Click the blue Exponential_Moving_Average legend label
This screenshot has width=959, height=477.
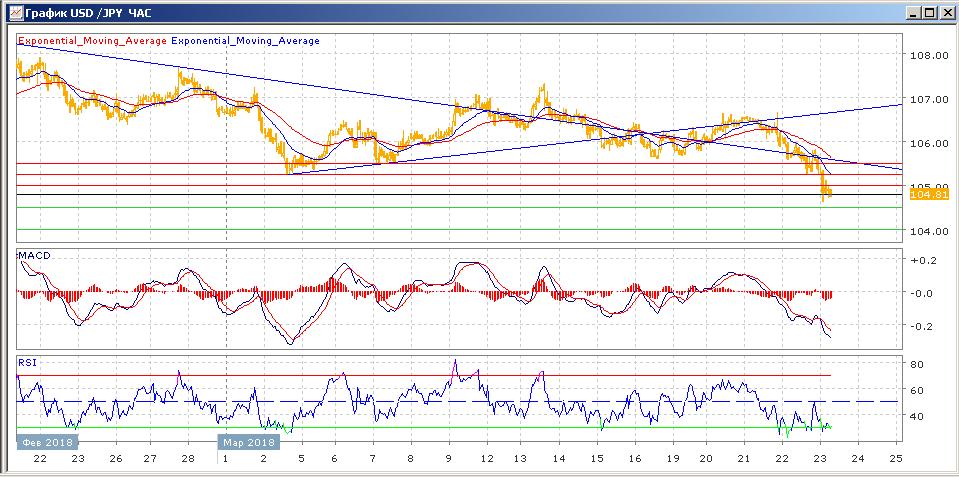(x=246, y=41)
